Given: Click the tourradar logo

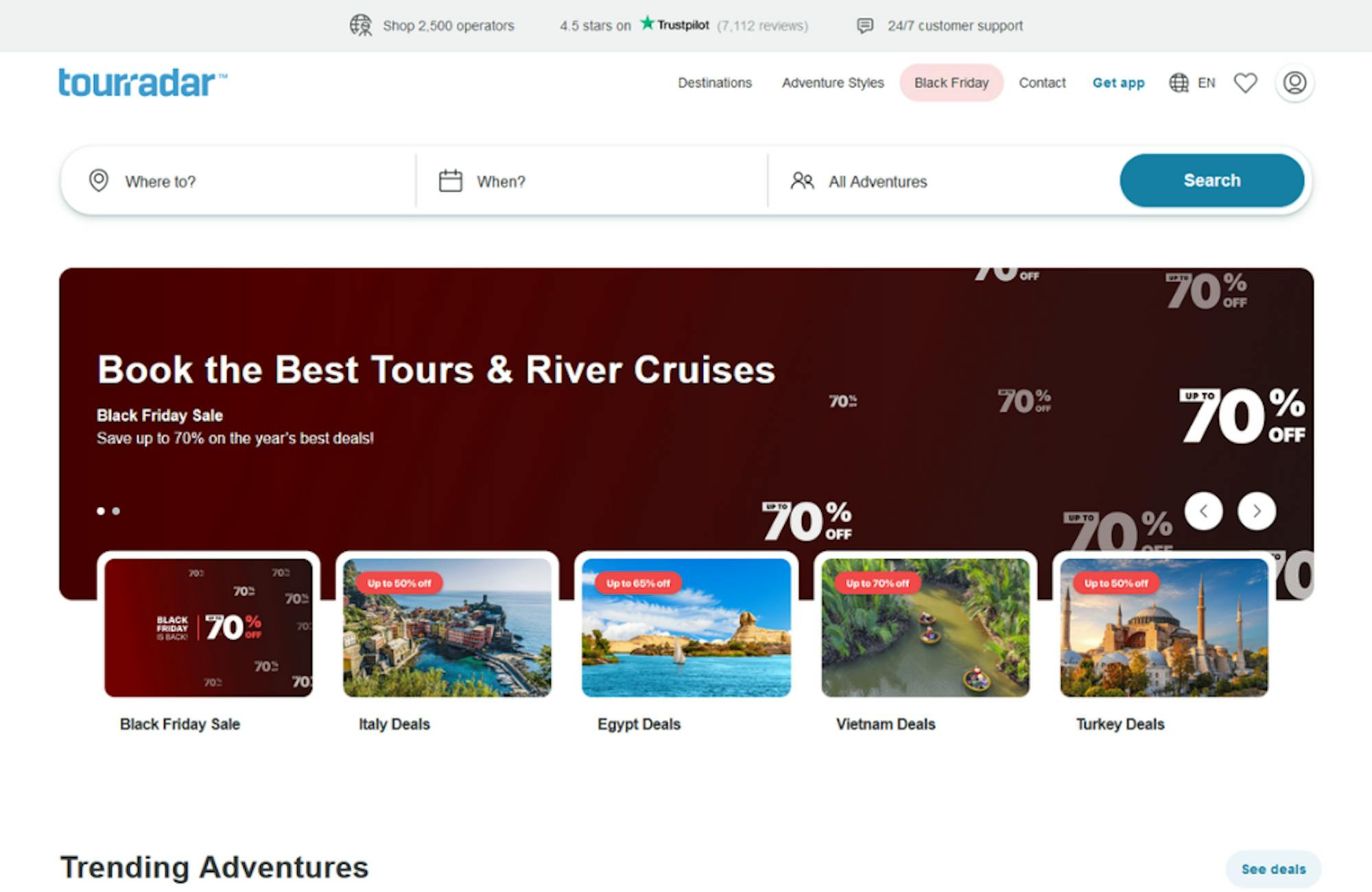Looking at the screenshot, I should [x=143, y=83].
